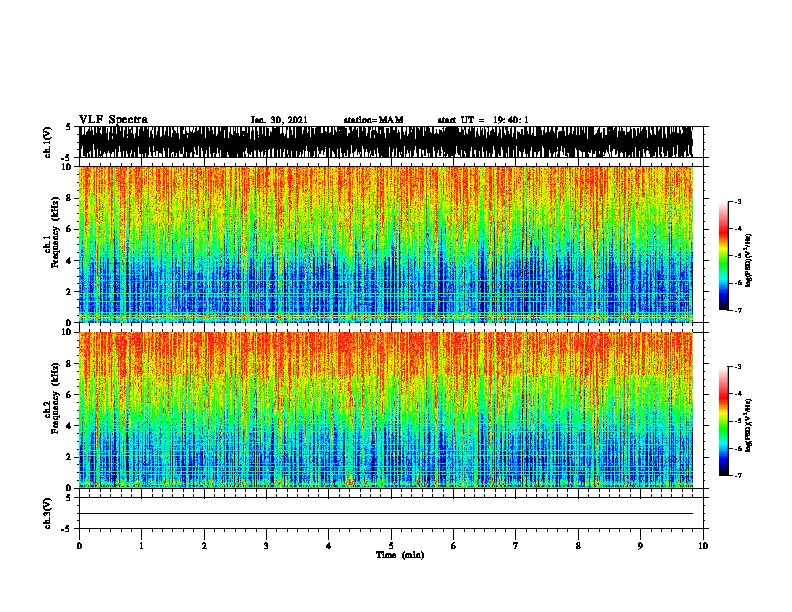Click the ch.2 PSD color bar
This screenshot has height=612, width=792.
coord(724,421)
